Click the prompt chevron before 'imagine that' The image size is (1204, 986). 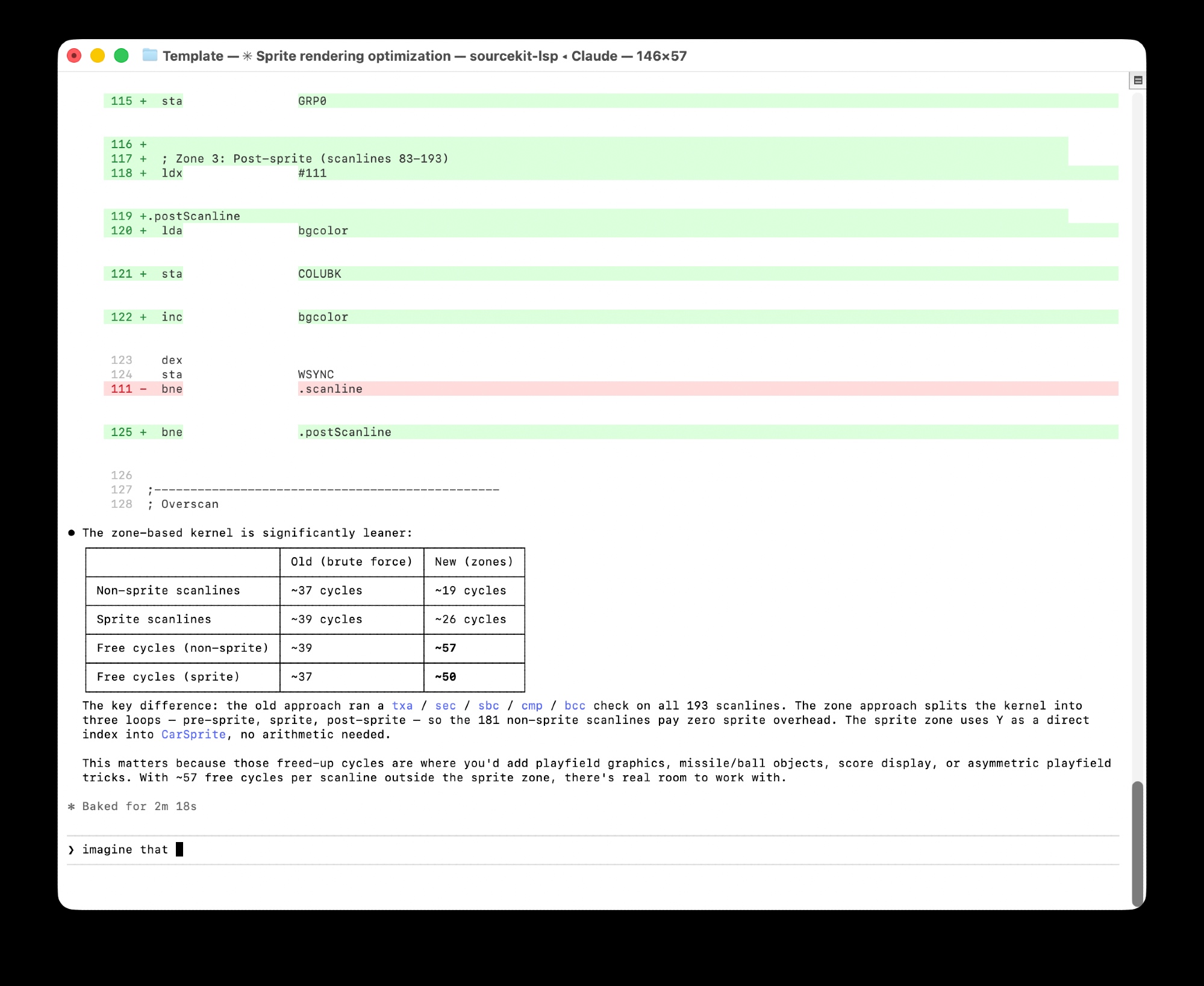click(x=72, y=849)
